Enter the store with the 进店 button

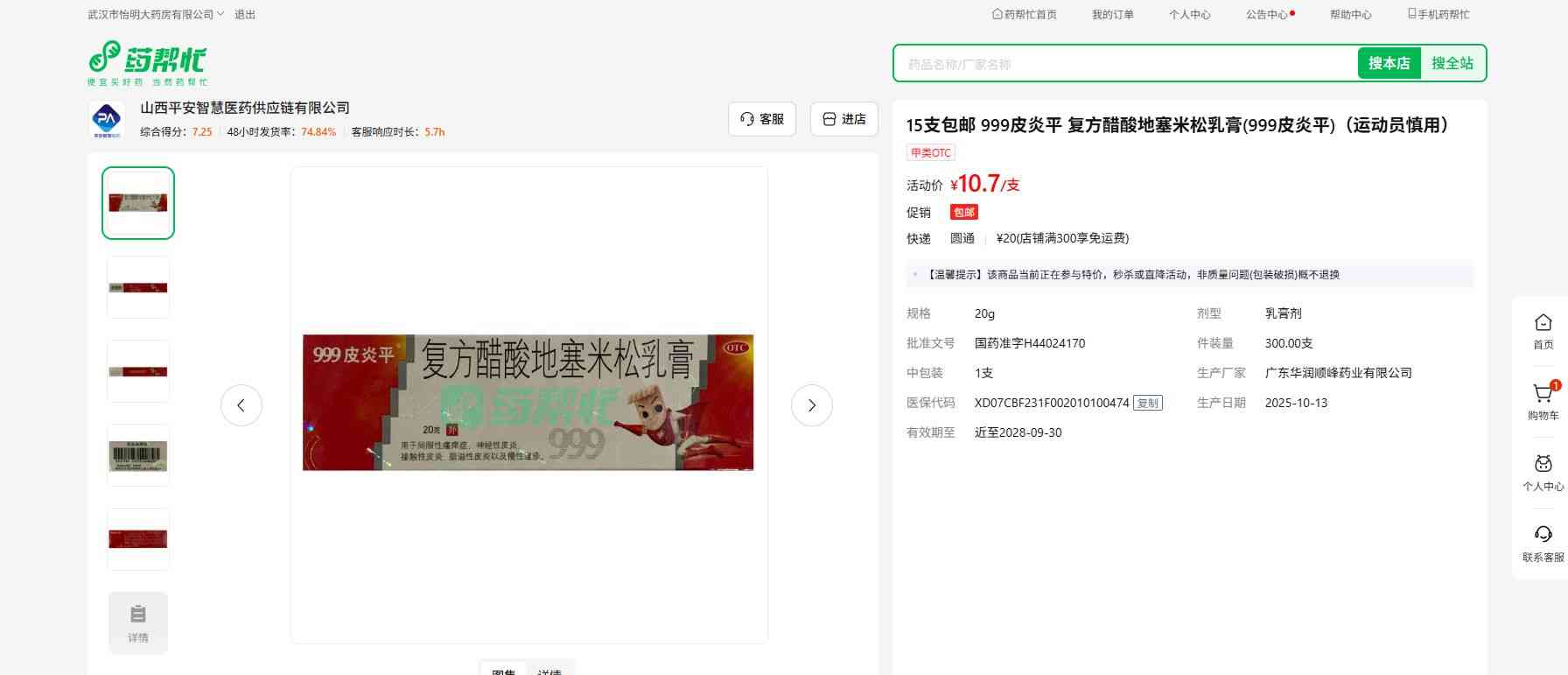pos(843,119)
